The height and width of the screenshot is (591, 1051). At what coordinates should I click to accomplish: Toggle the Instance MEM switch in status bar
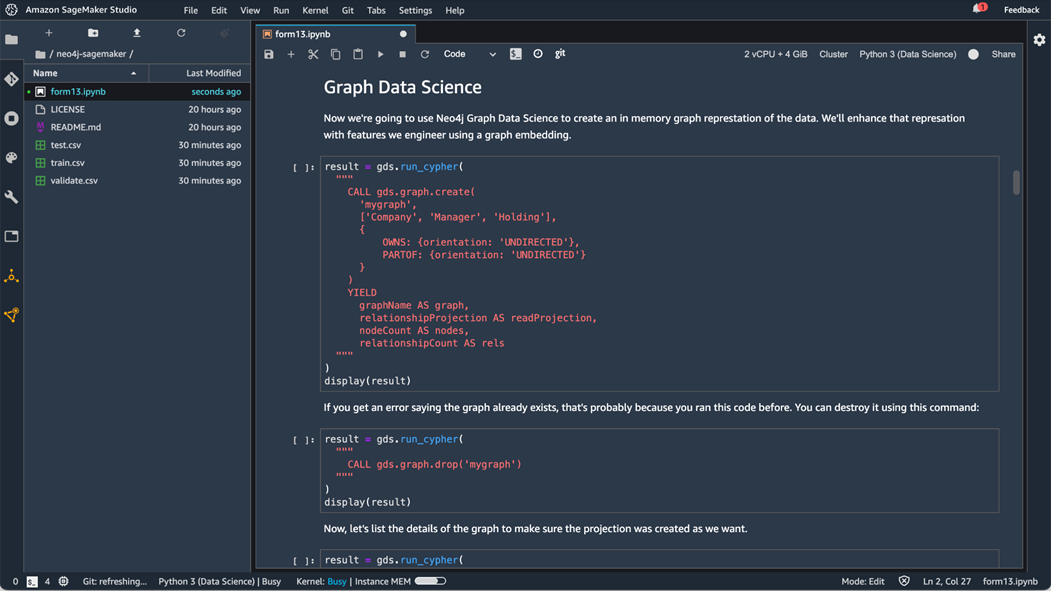tap(430, 581)
